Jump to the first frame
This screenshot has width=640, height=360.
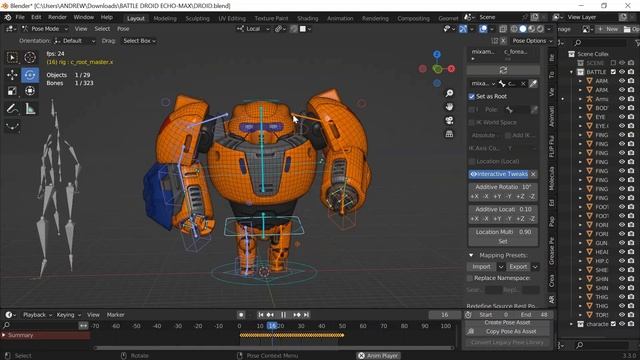click(260, 315)
